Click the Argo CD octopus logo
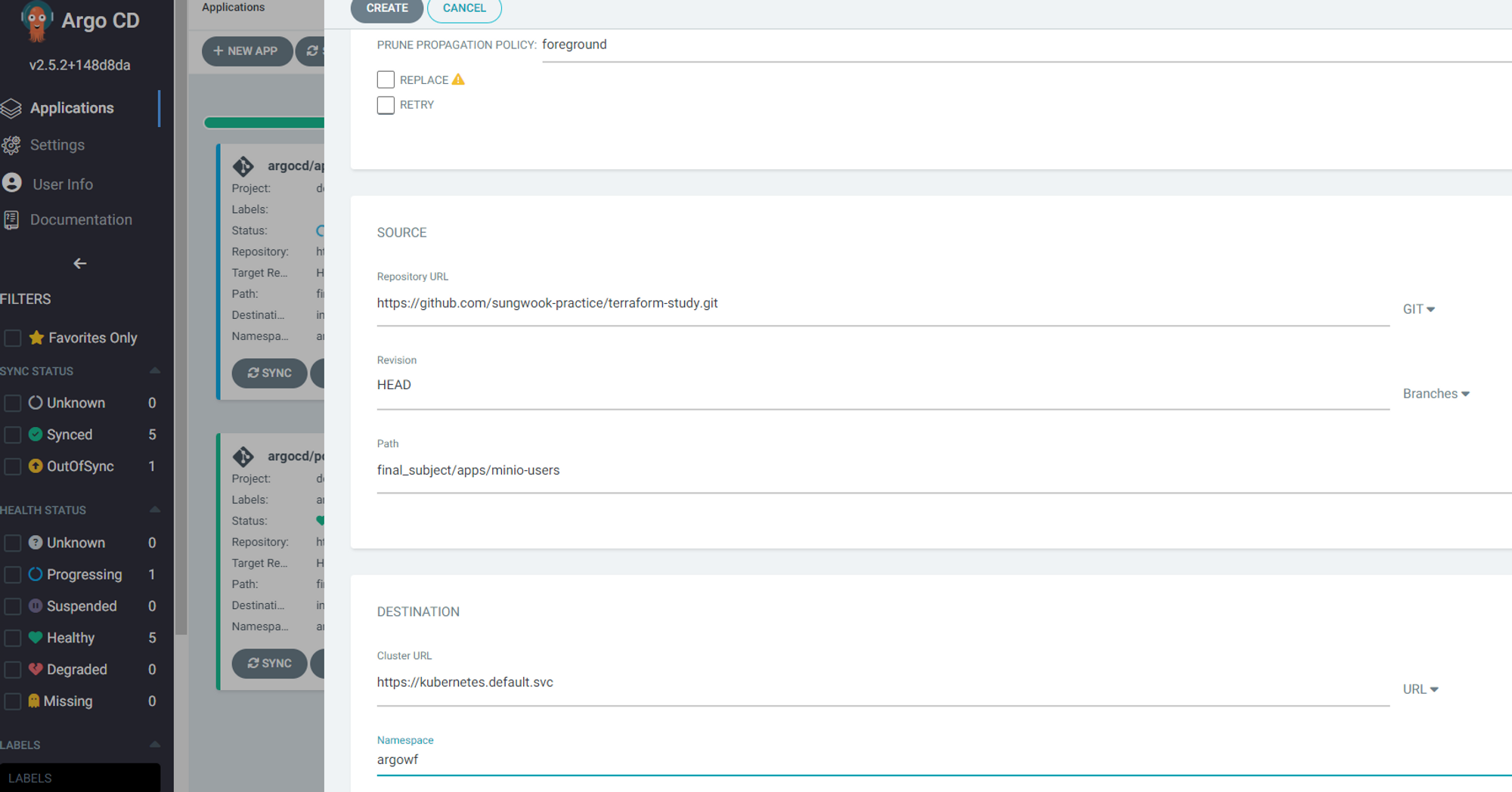1512x792 pixels. pyautogui.click(x=36, y=20)
